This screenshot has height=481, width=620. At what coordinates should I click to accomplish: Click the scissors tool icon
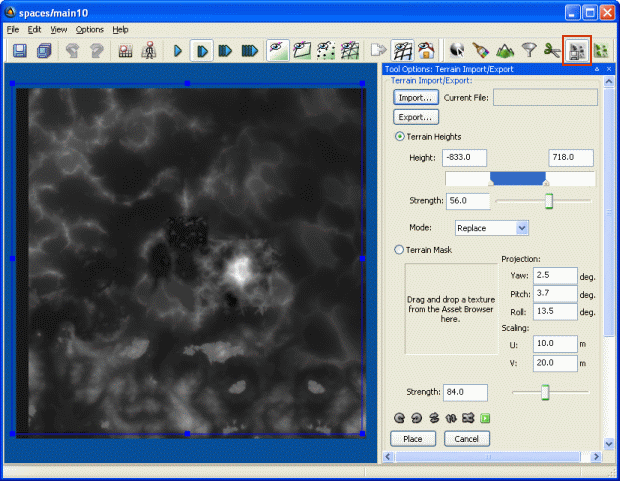coord(552,50)
